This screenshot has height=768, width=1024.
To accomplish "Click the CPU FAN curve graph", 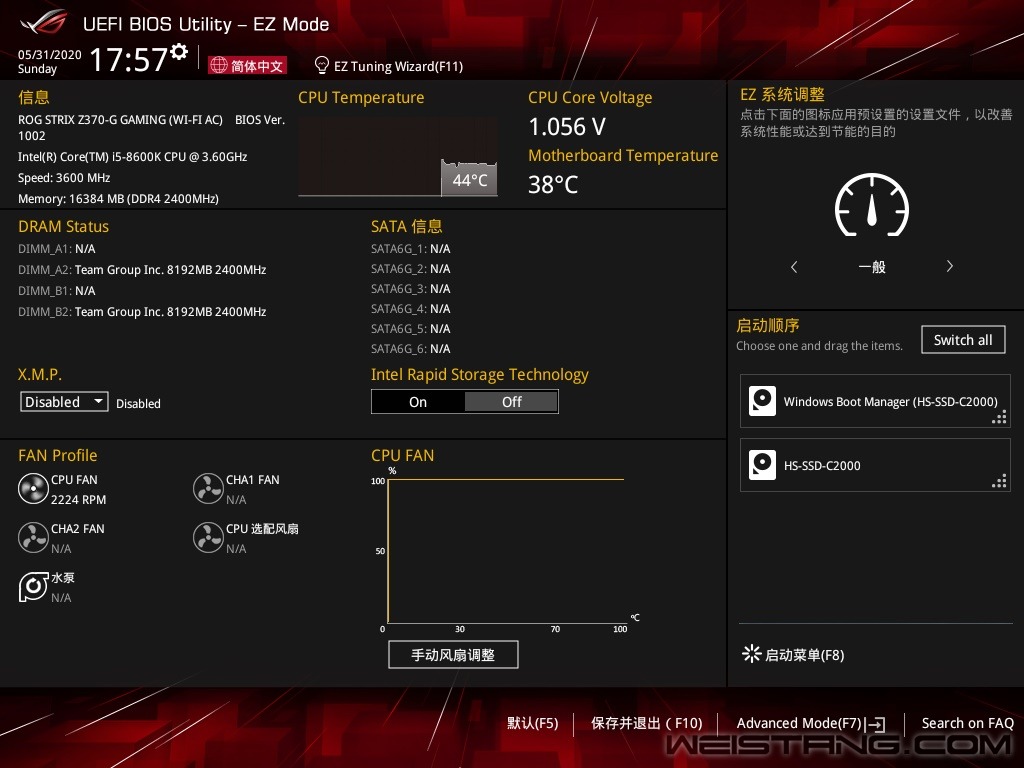I will pyautogui.click(x=505, y=550).
